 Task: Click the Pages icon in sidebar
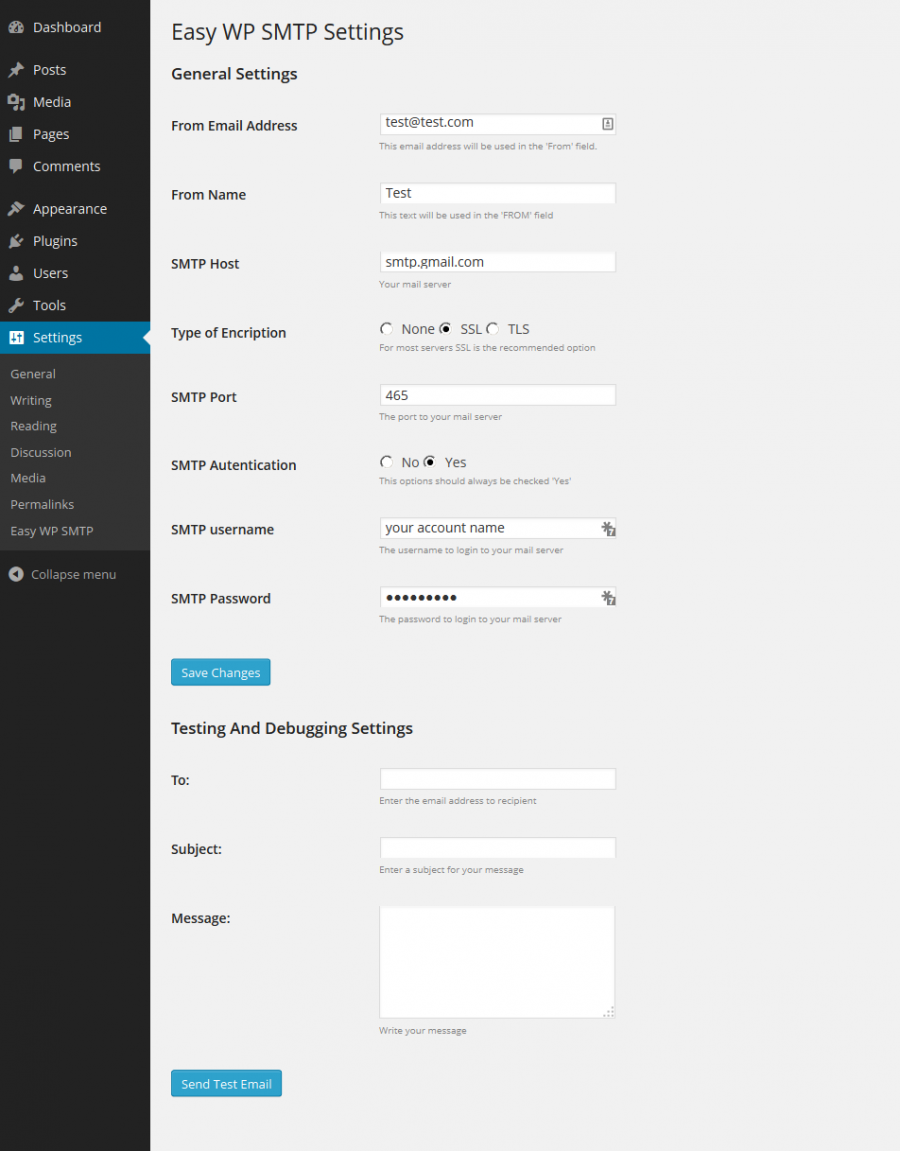pos(17,133)
